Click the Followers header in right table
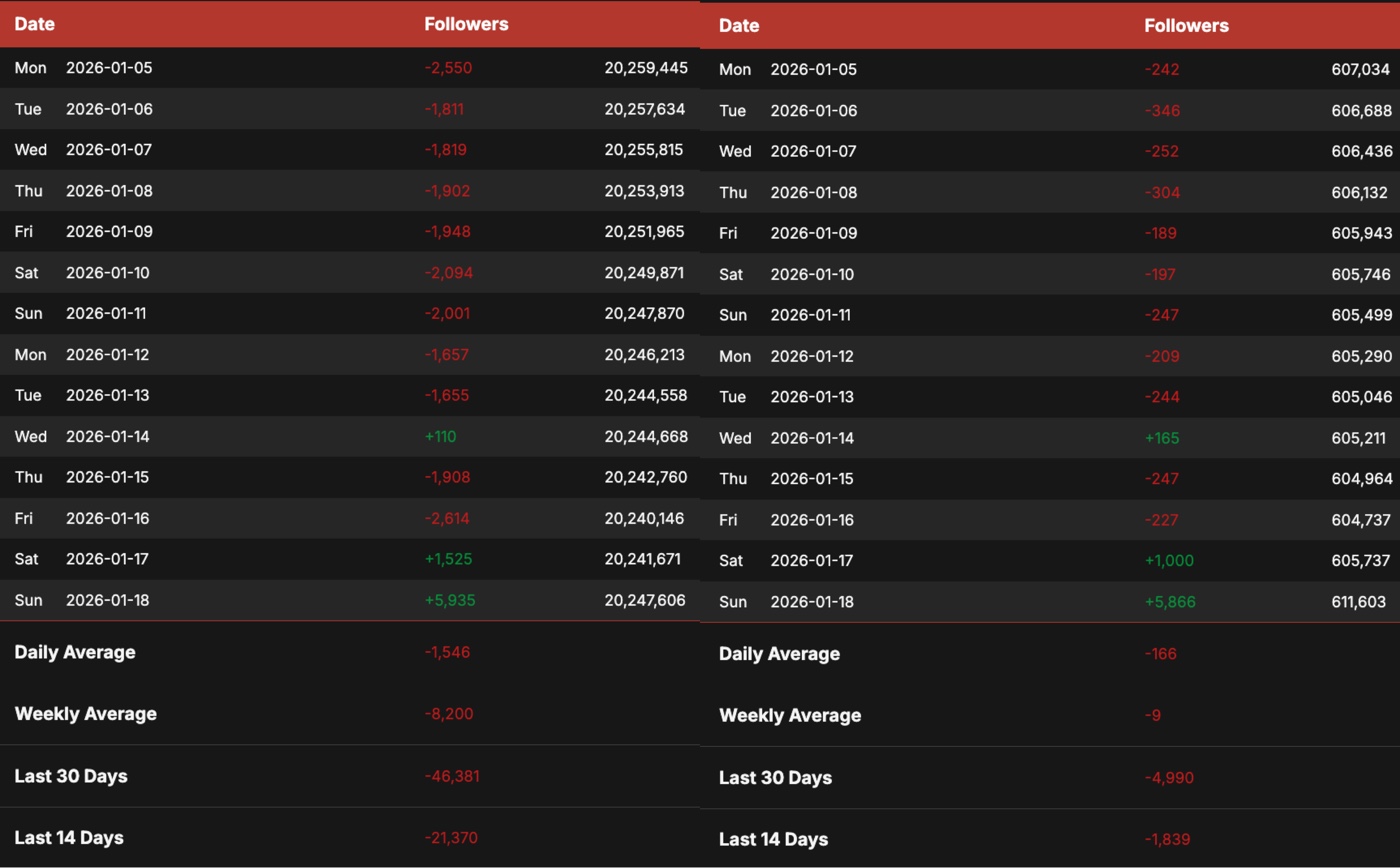This screenshot has width=1400, height=868. click(x=1186, y=26)
